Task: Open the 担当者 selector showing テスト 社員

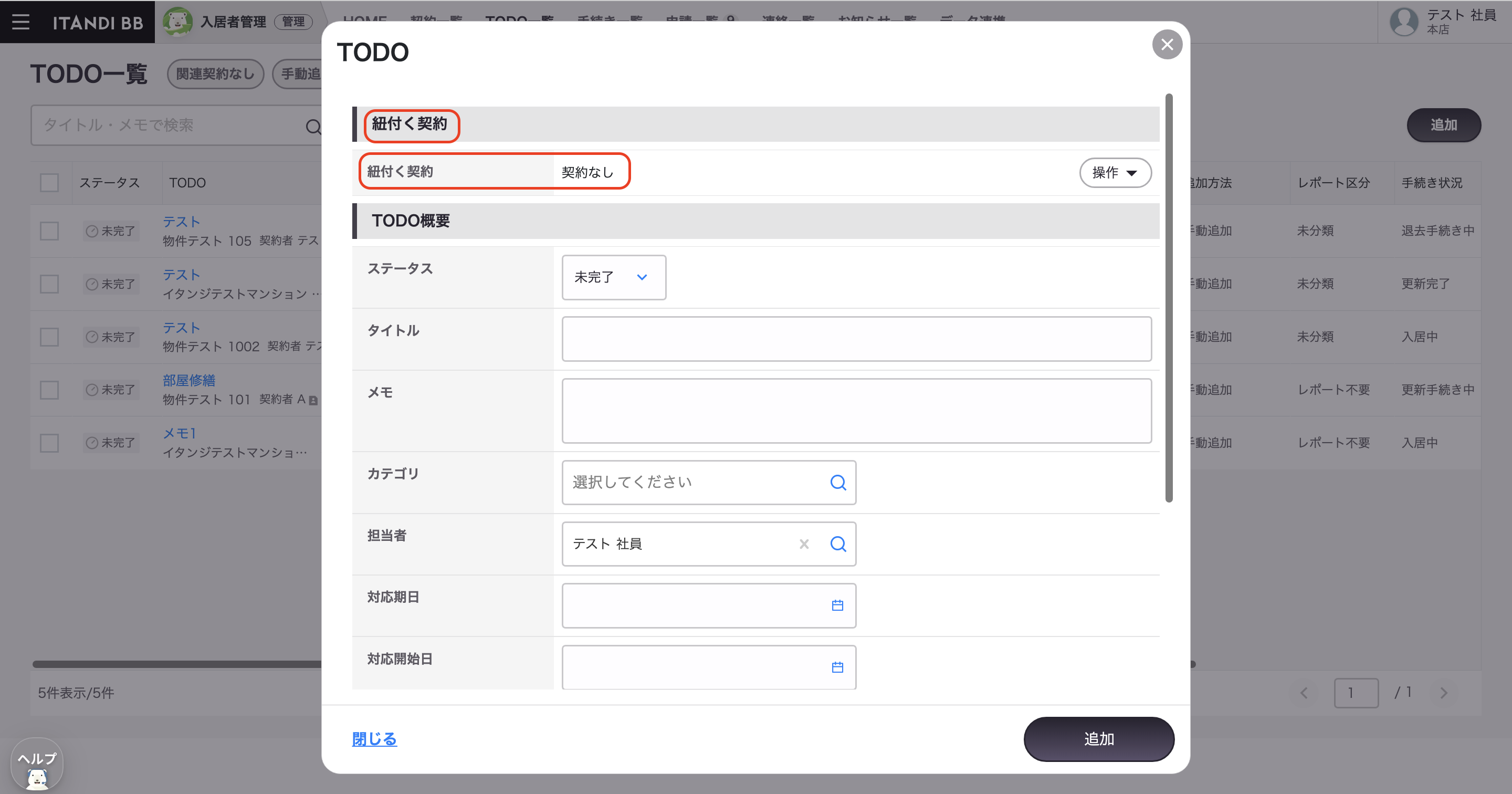Action: pyautogui.click(x=709, y=545)
